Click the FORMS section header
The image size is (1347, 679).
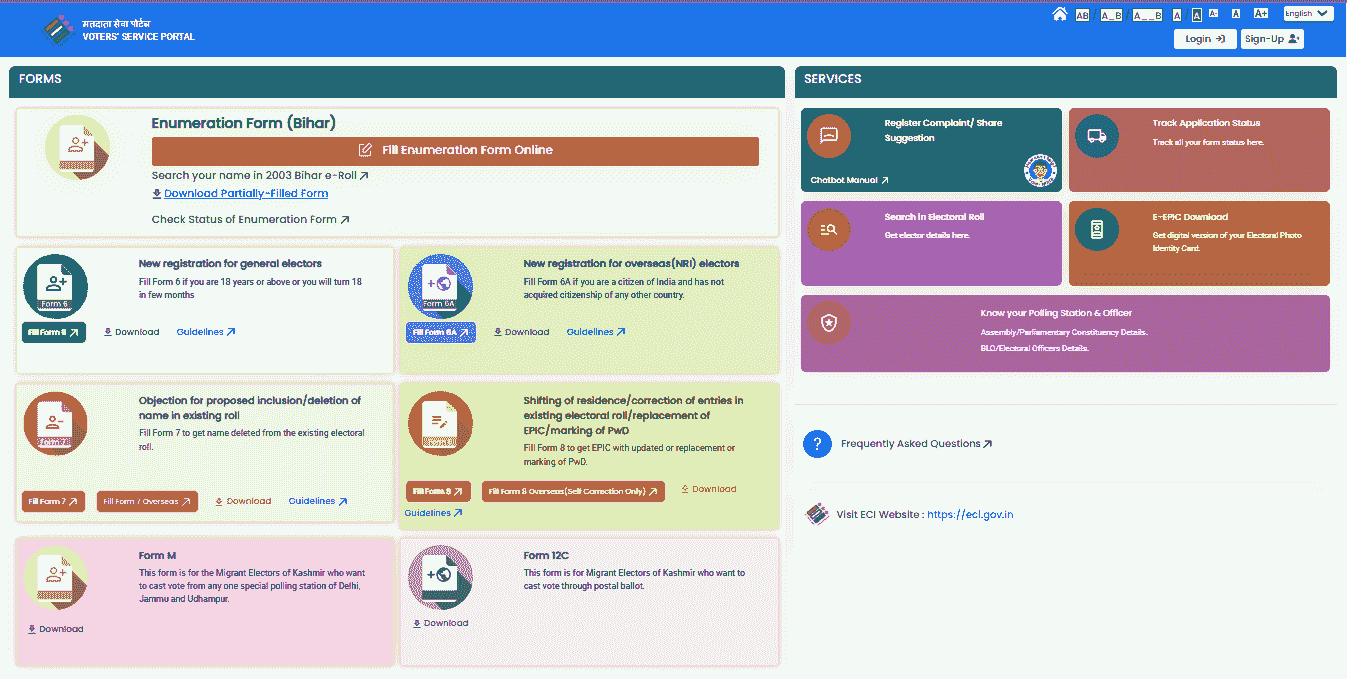(x=397, y=81)
